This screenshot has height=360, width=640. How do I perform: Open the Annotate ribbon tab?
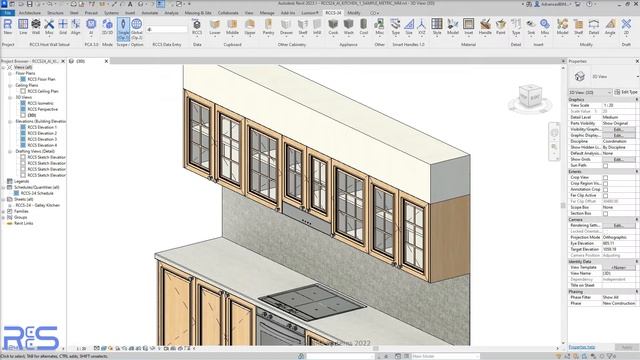click(149, 13)
